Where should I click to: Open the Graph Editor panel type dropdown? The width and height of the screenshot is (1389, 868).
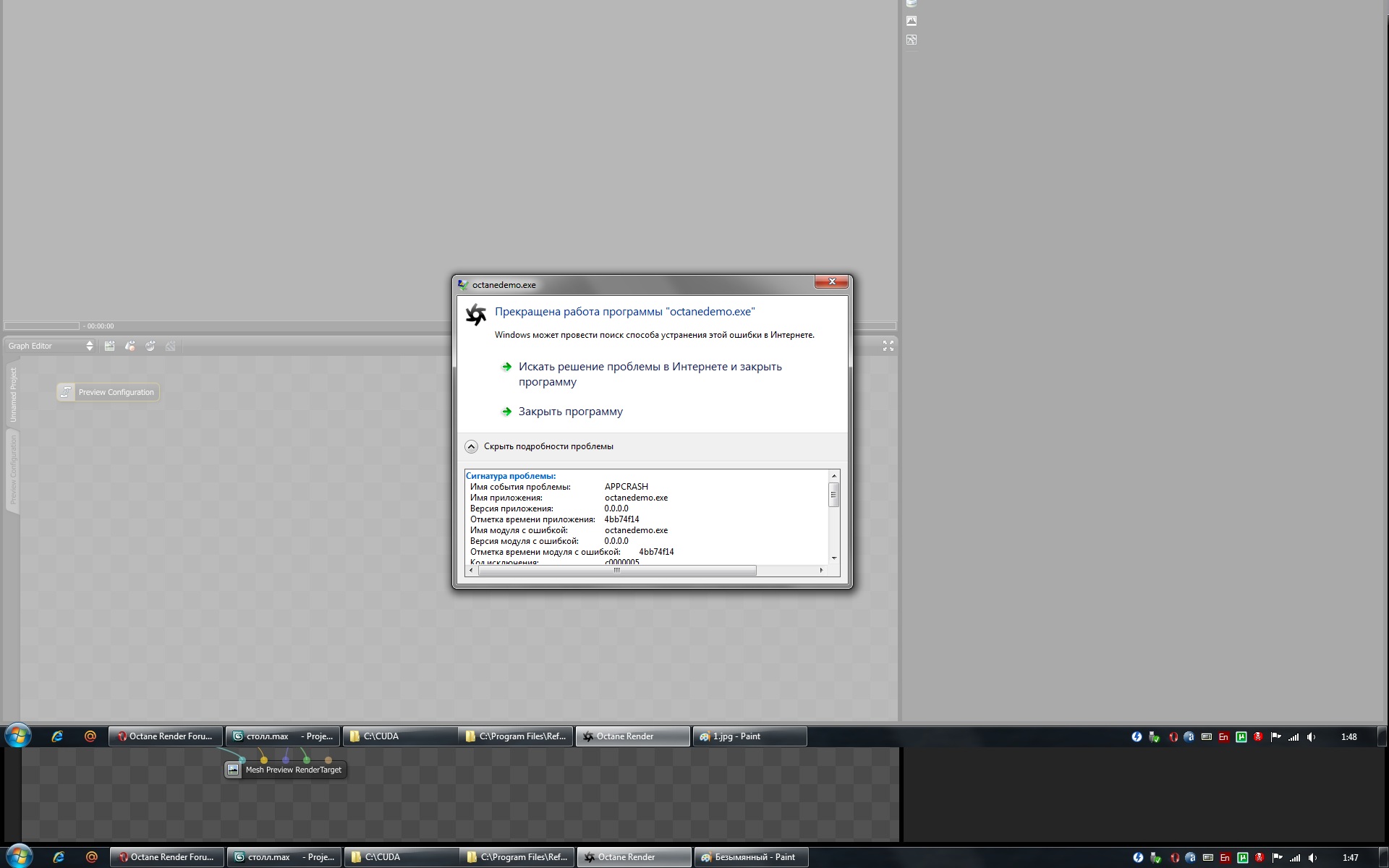[50, 346]
